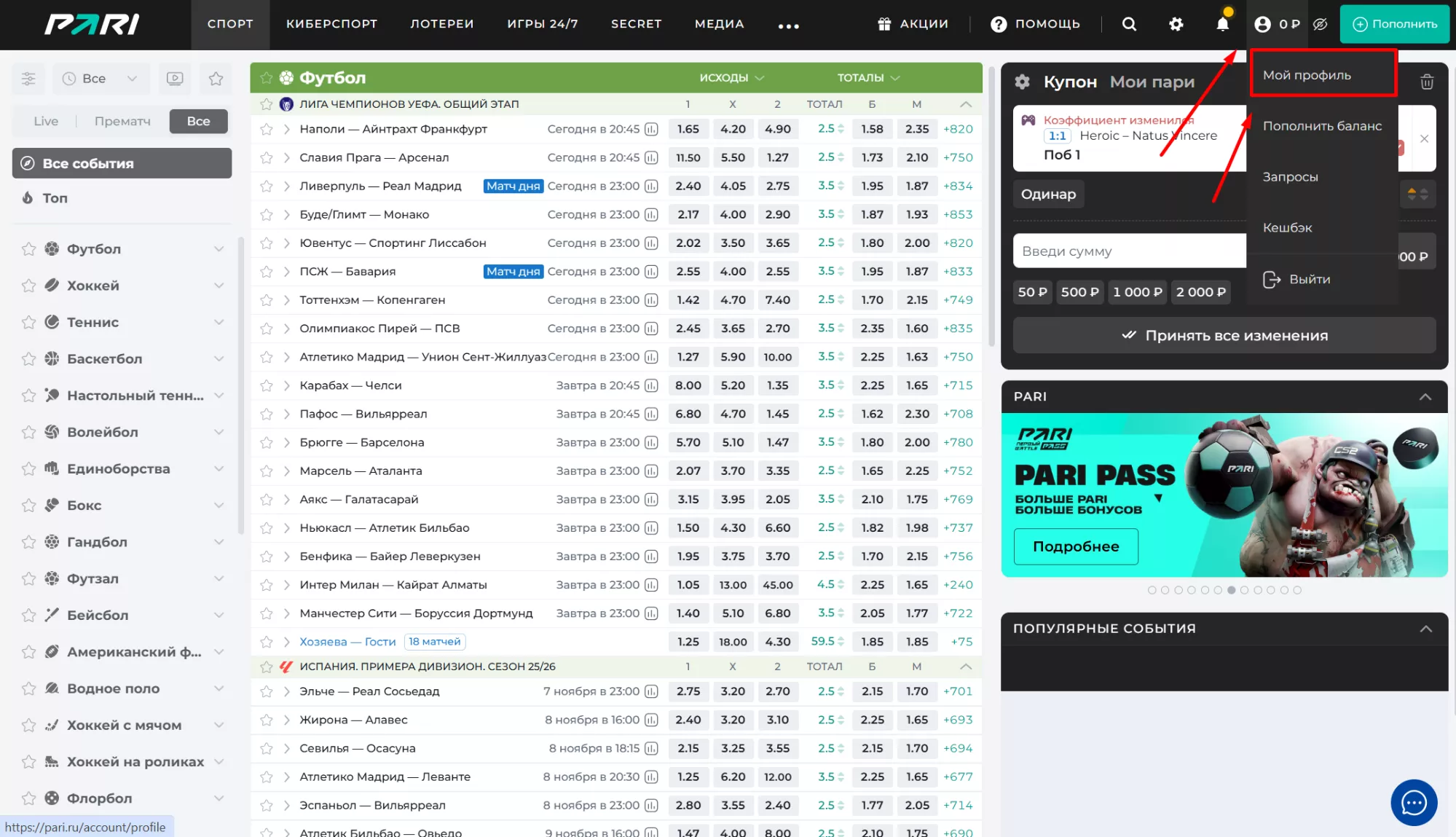1456x837 pixels.
Task: Open site settings gear in header
Action: [1176, 24]
